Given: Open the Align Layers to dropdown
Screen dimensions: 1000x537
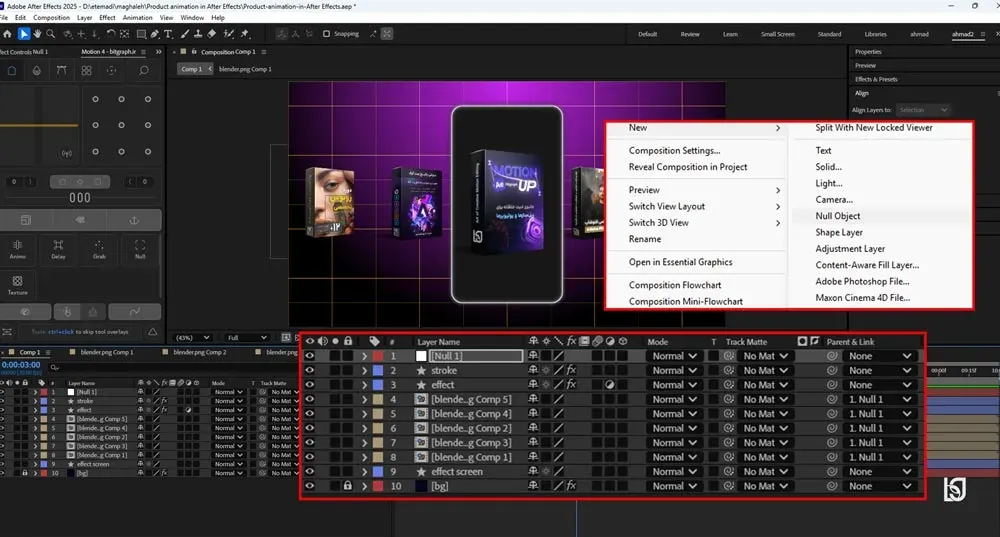Looking at the screenshot, I should click(x=923, y=110).
